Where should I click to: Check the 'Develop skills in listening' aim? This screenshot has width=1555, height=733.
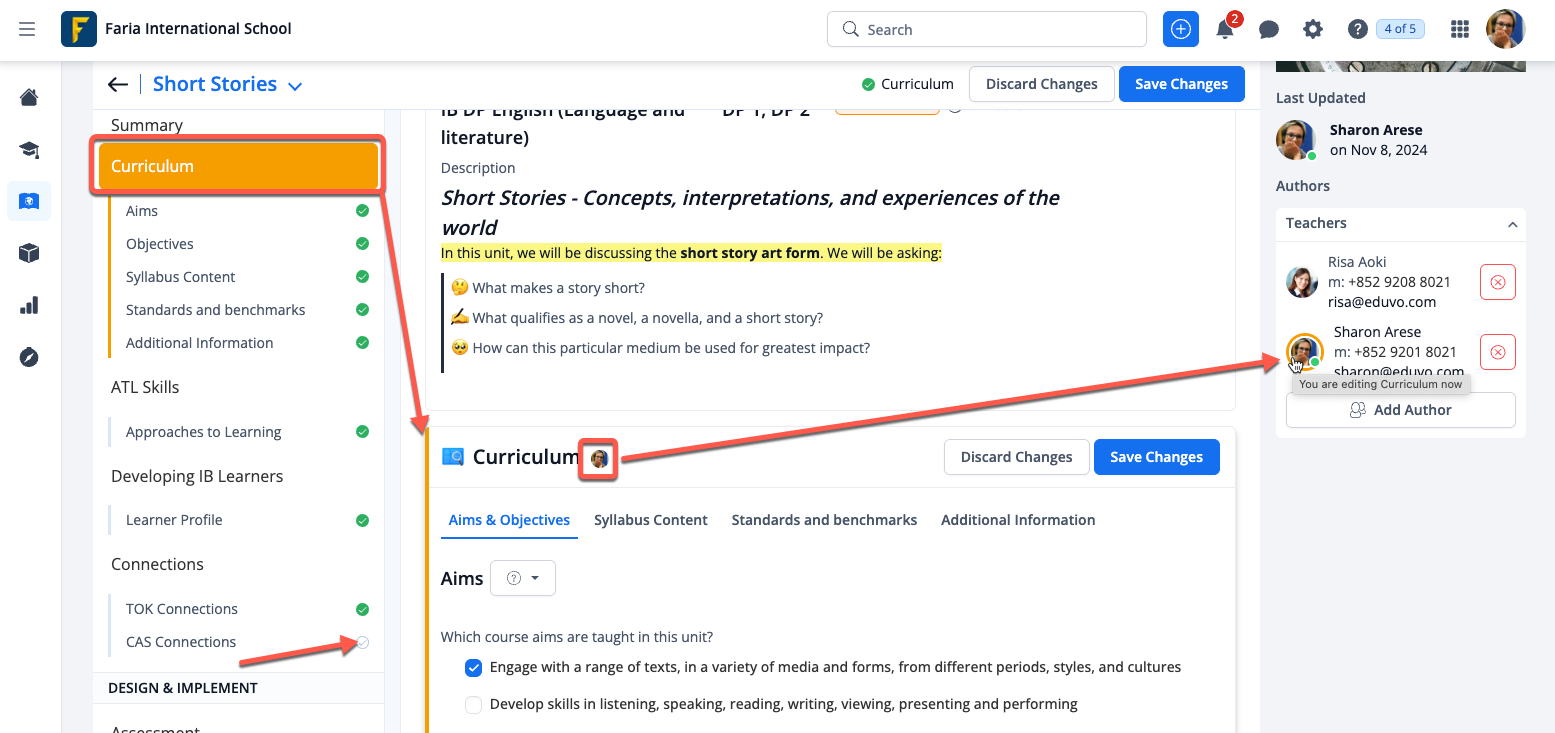[474, 704]
